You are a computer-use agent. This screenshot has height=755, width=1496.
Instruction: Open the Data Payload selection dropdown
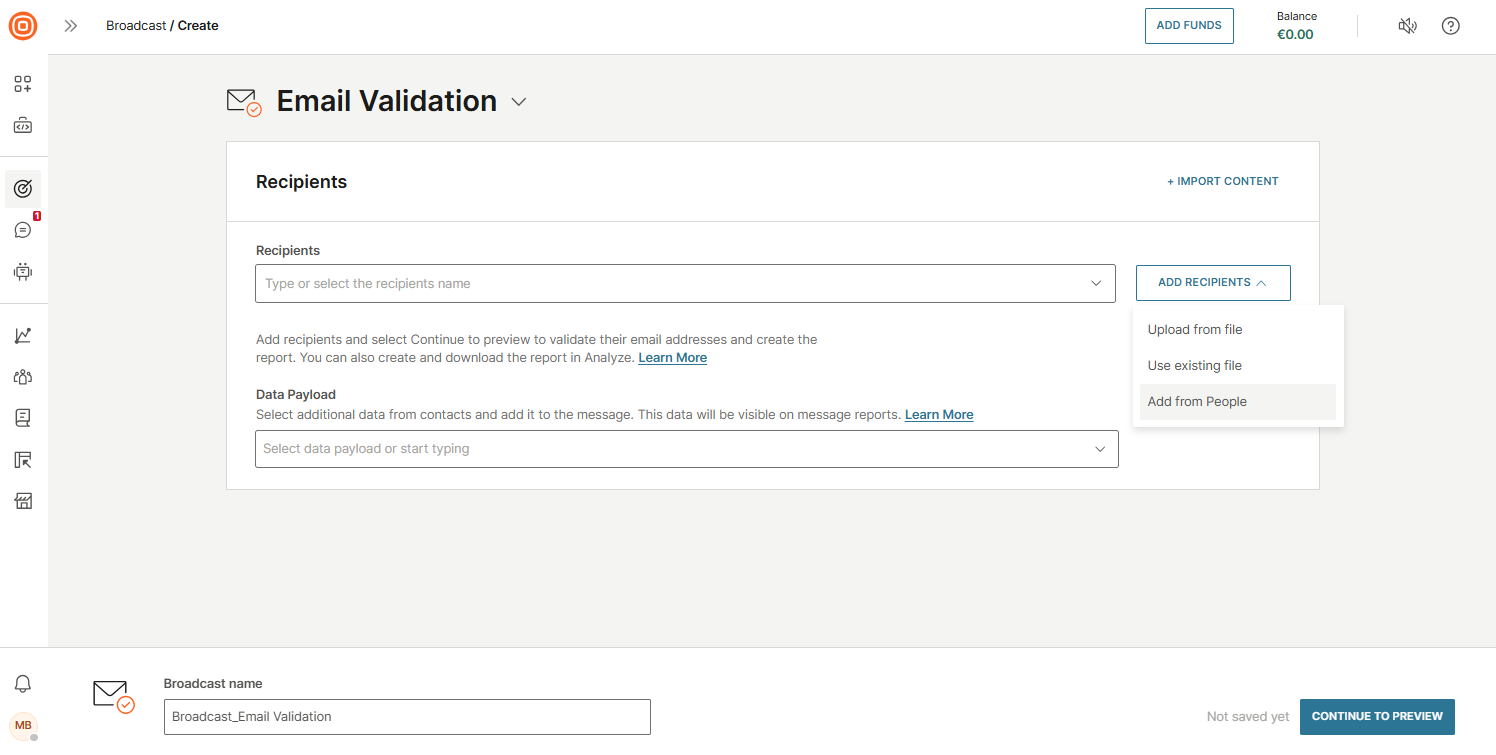[x=686, y=448]
